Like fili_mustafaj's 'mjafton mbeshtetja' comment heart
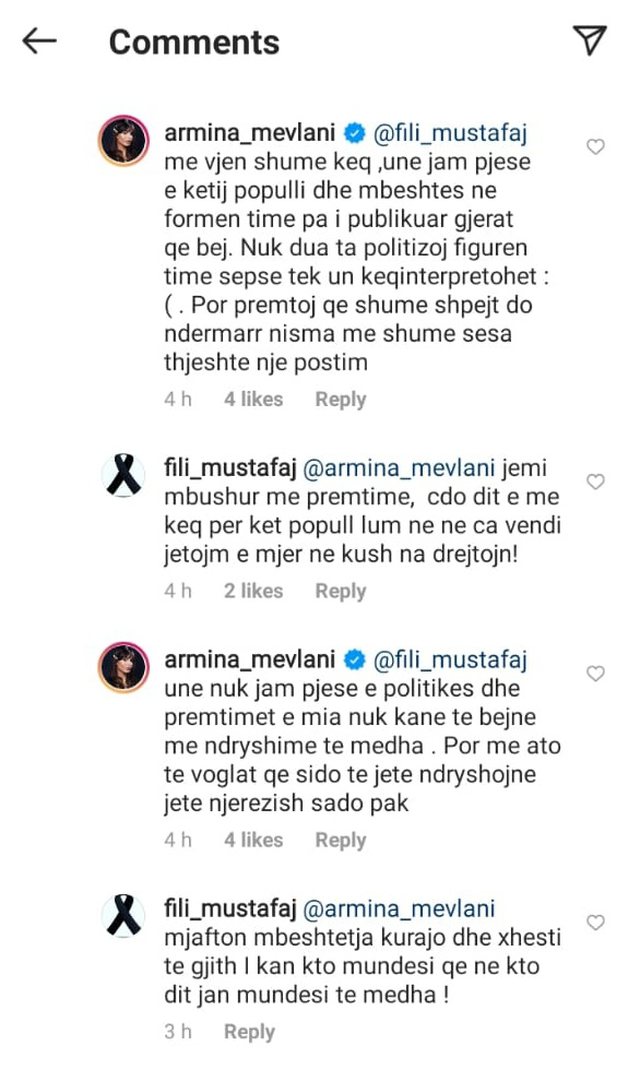This screenshot has width=640, height=1082. [595, 922]
